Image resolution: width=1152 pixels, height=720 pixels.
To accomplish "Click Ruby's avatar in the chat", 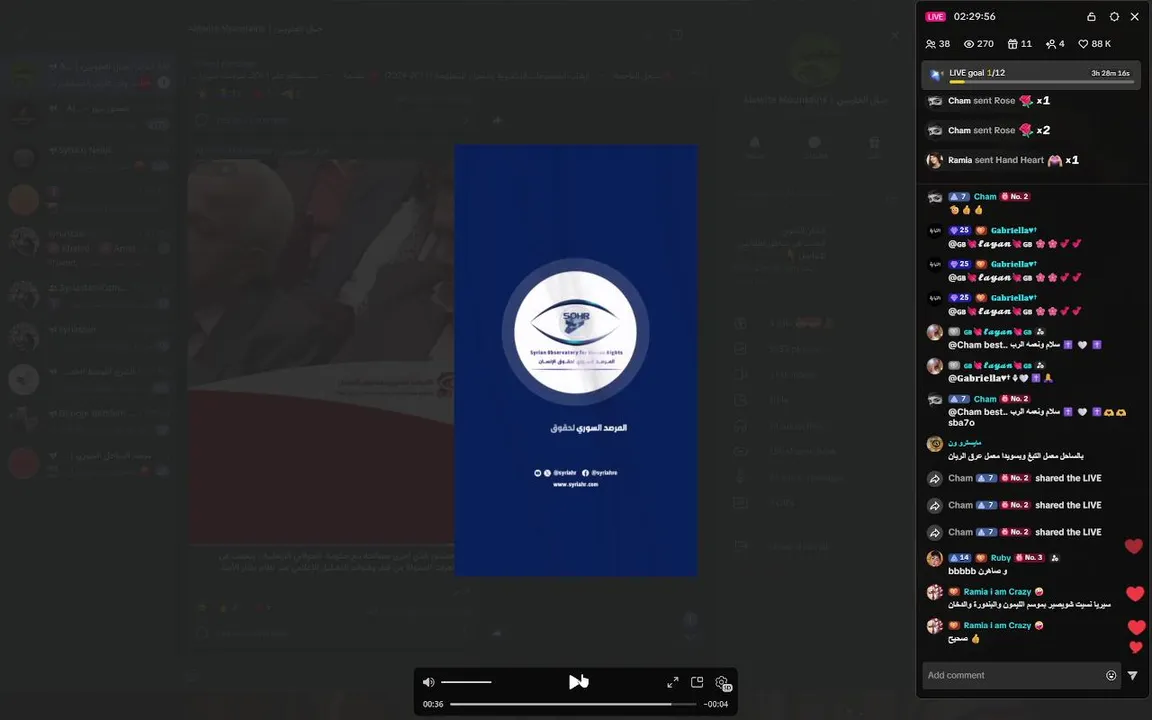I will coord(935,558).
